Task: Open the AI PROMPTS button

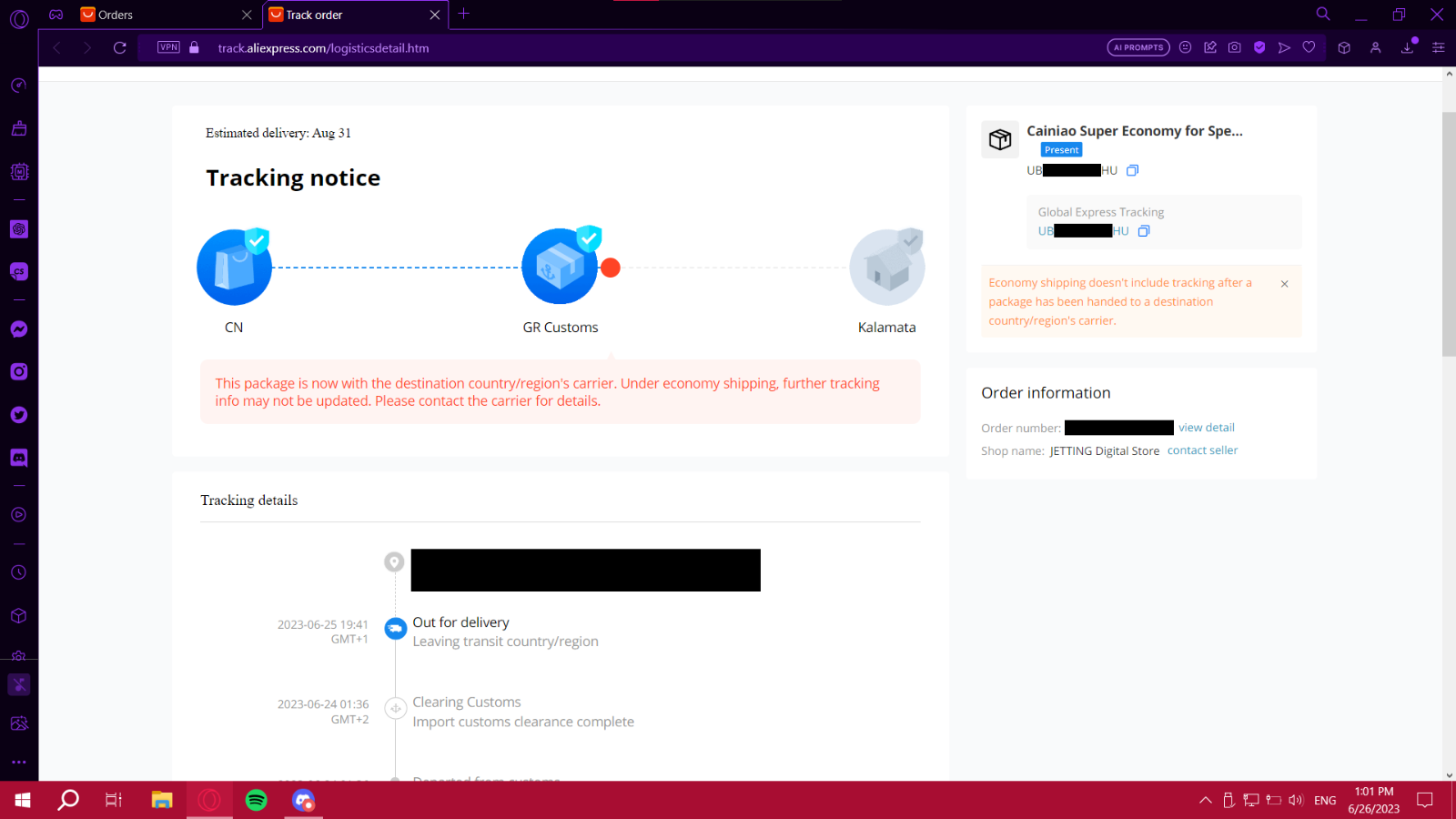Action: 1138,47
